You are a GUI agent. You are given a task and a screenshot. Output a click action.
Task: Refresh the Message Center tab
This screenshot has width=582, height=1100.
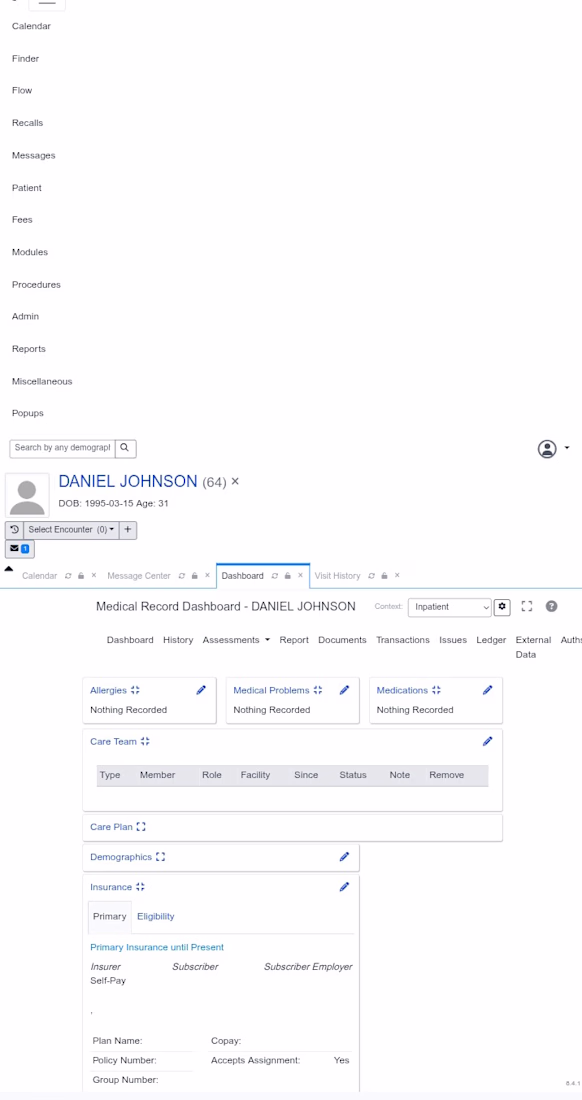click(x=182, y=576)
